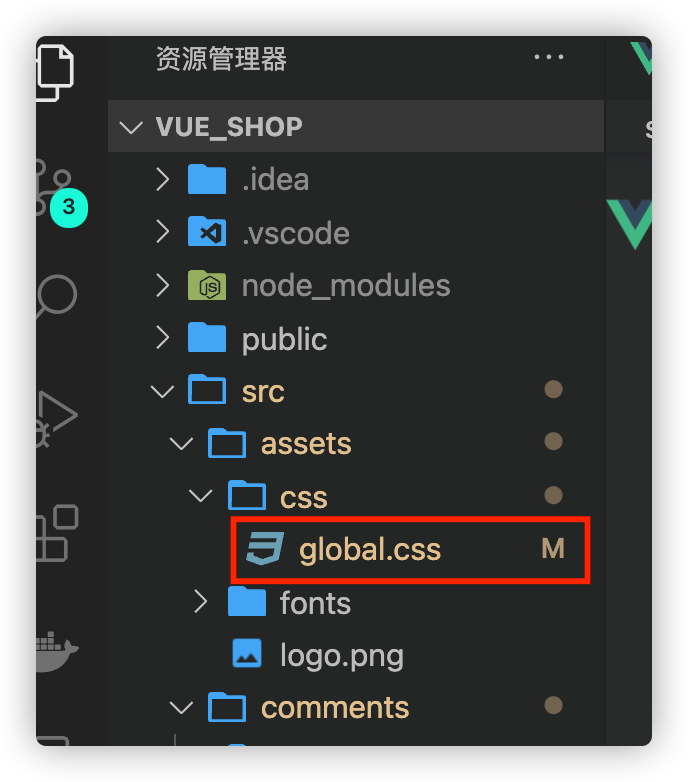Click the image icon beside logo.png
688x782 pixels.
[247, 653]
